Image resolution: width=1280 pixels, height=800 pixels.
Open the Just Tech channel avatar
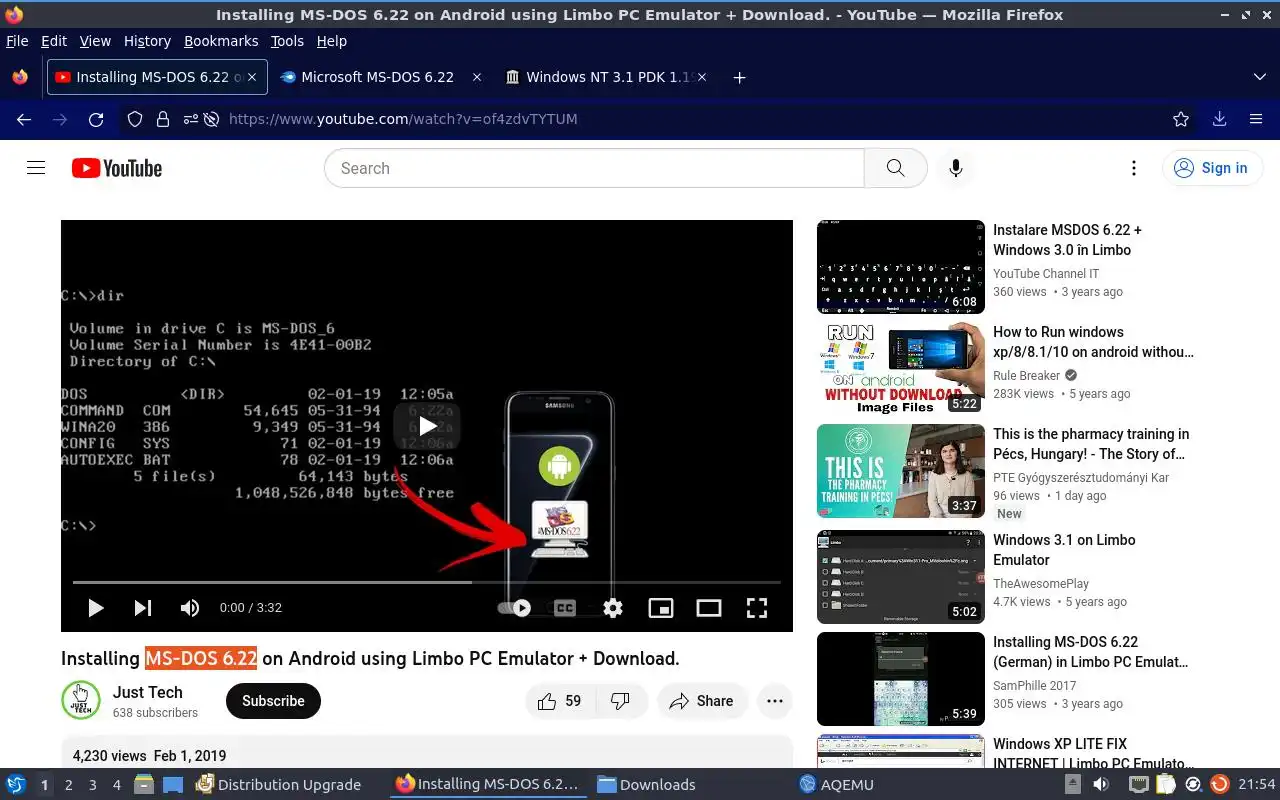81,700
